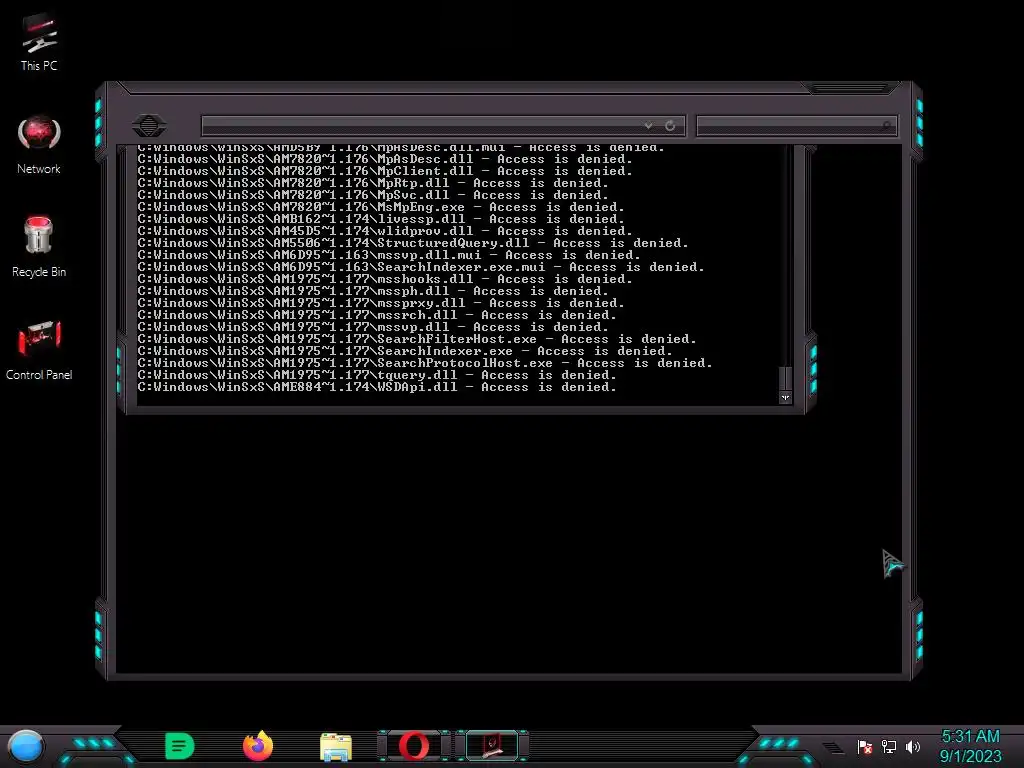Click the SearchIndexer.exe.mui line
The image size is (1024, 768).
click(421, 267)
